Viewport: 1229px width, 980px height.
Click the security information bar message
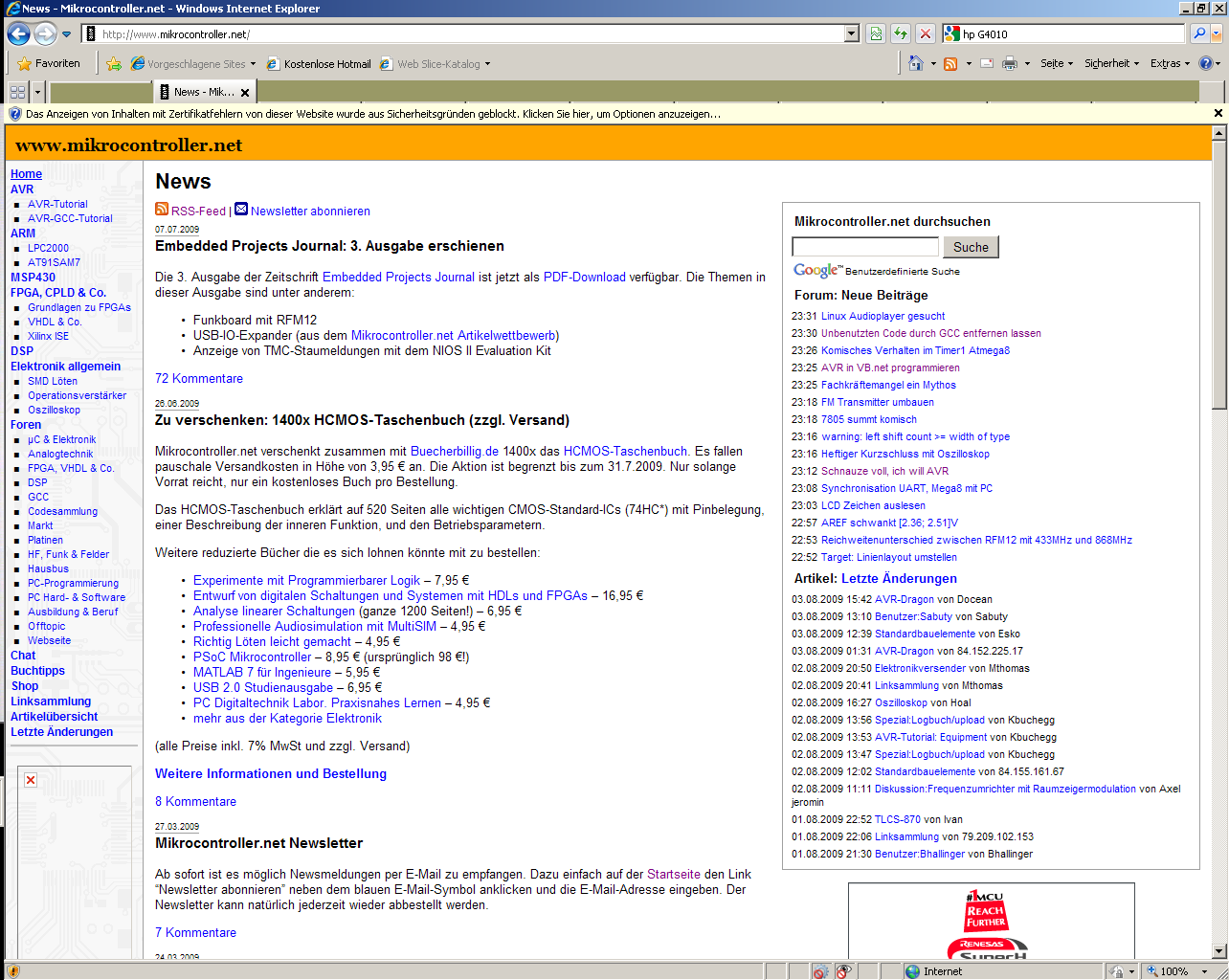click(373, 114)
